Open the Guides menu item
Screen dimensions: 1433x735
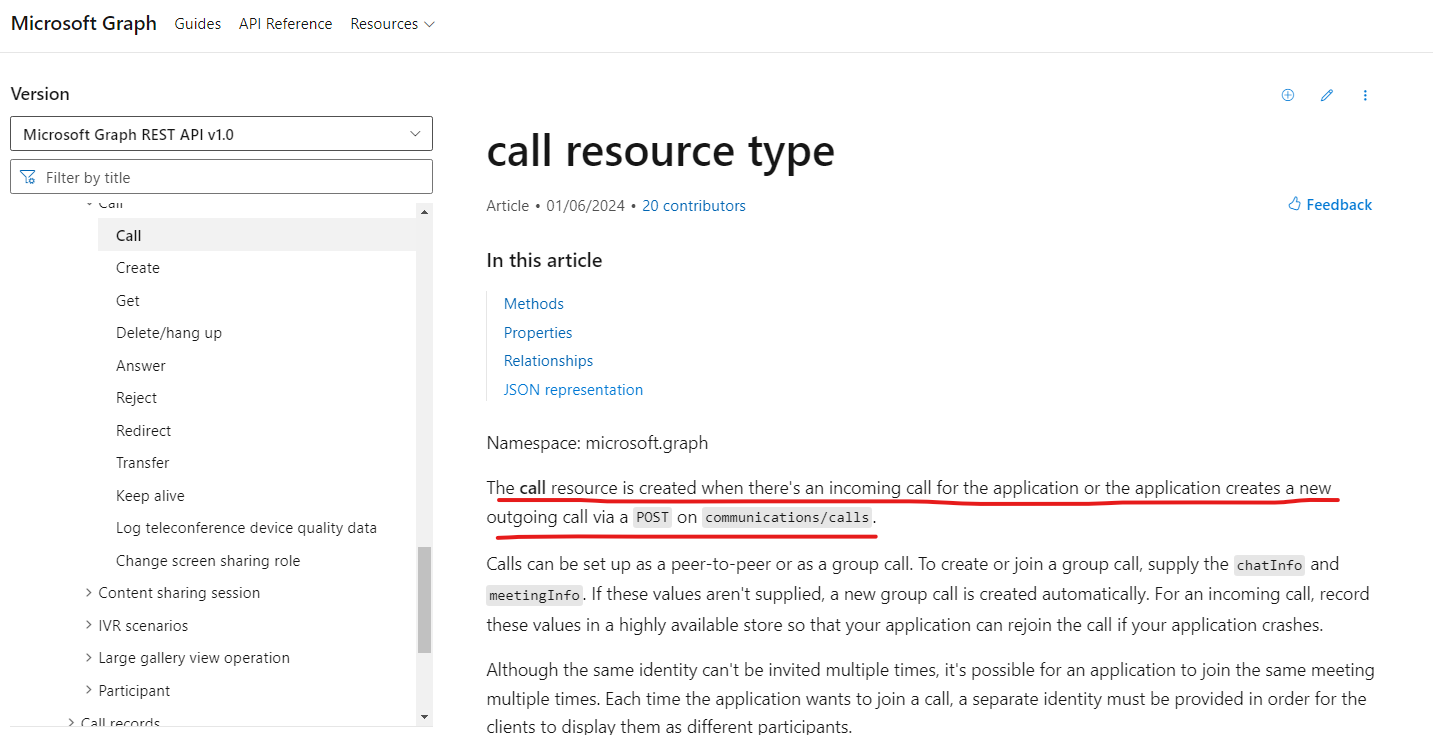pos(198,24)
